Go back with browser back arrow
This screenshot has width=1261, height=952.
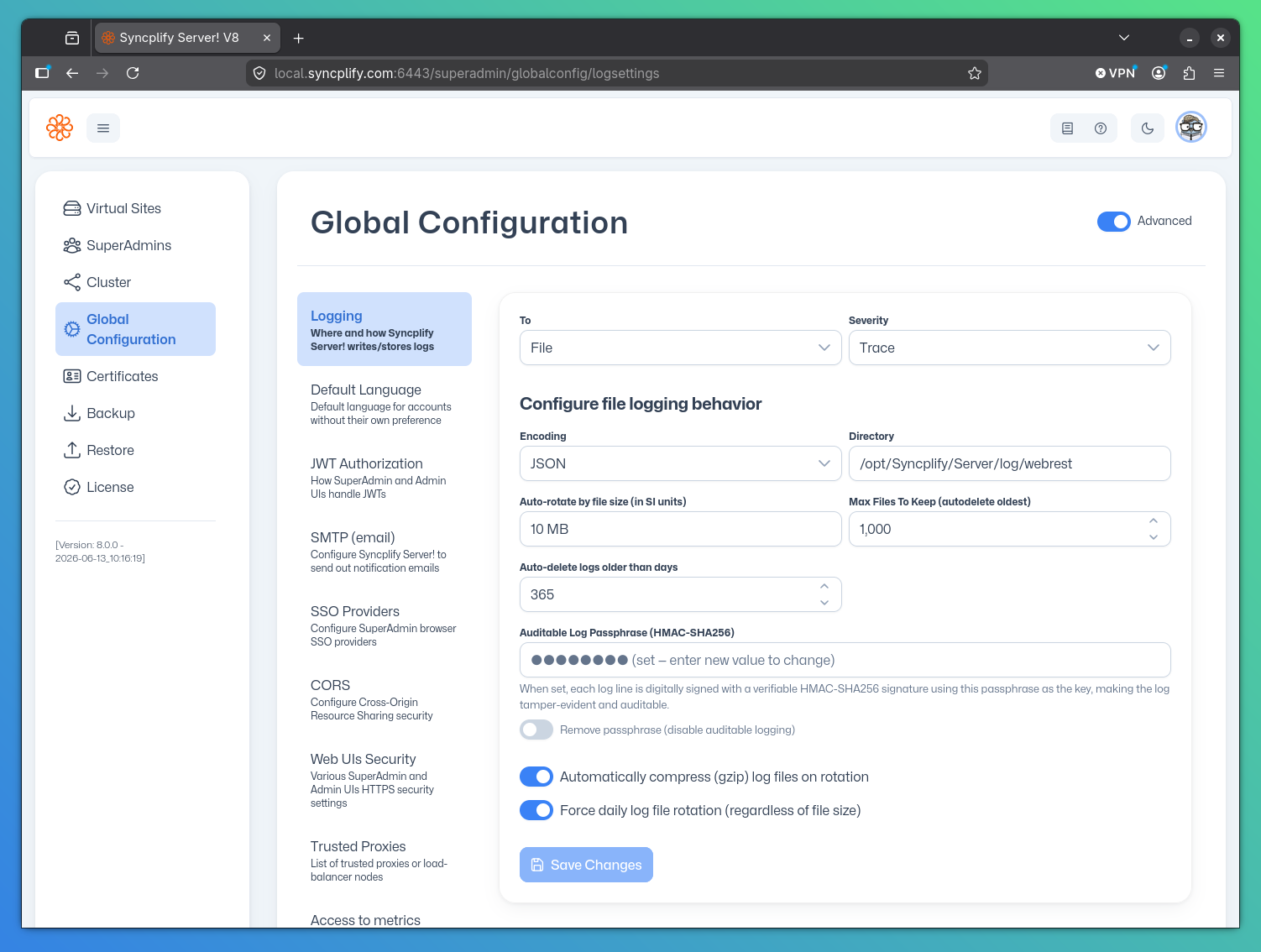click(72, 73)
